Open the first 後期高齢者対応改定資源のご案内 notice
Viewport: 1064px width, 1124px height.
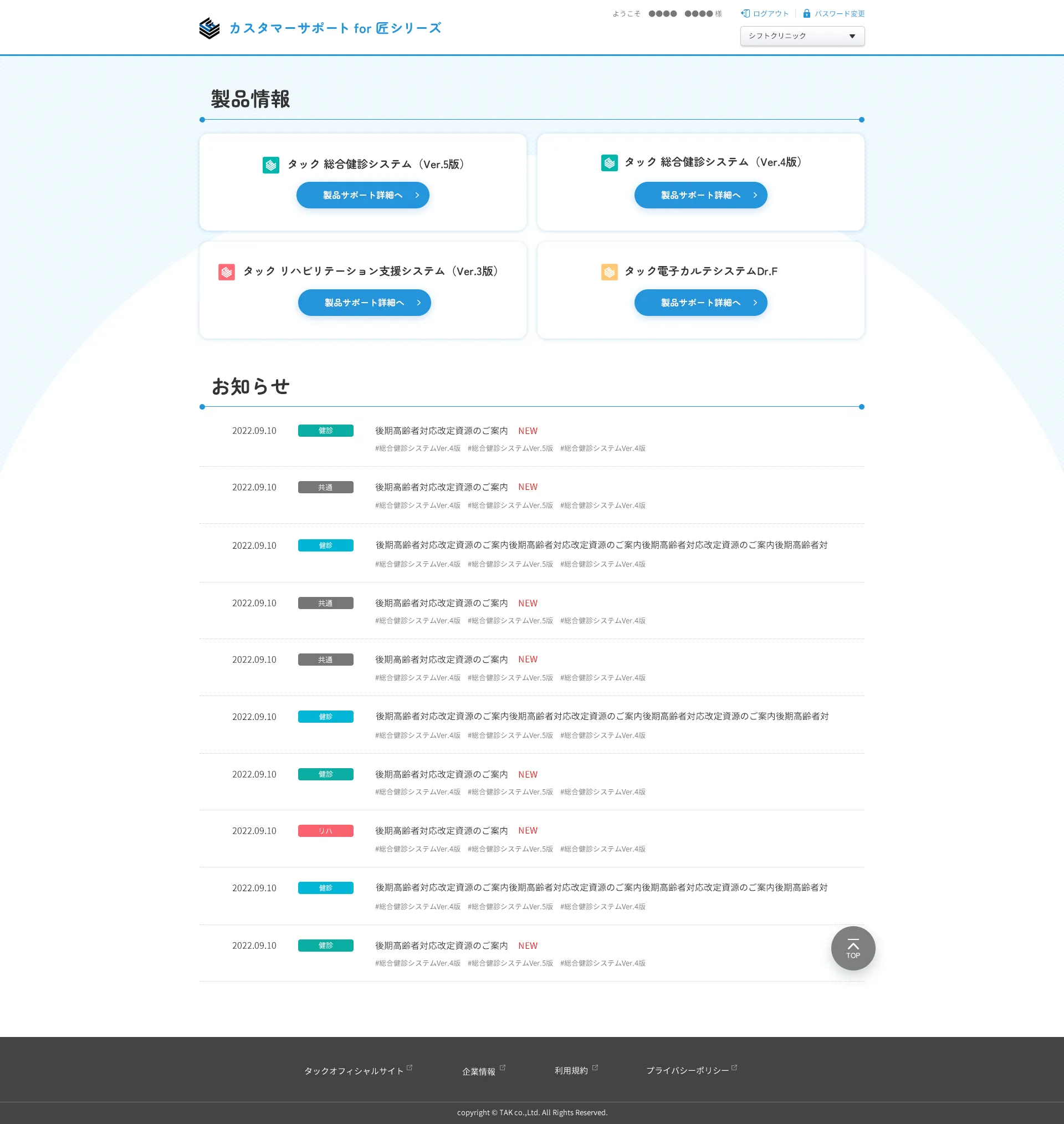[442, 431]
